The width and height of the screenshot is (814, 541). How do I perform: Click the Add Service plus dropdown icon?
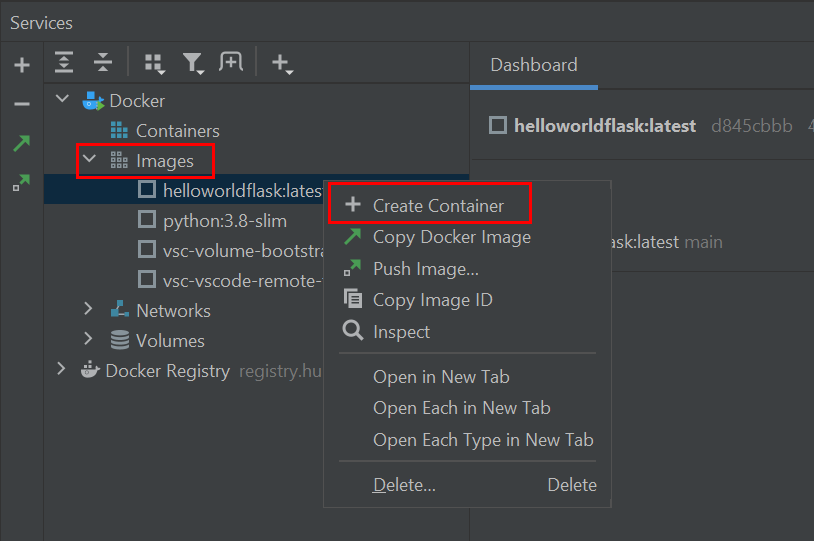(281, 64)
